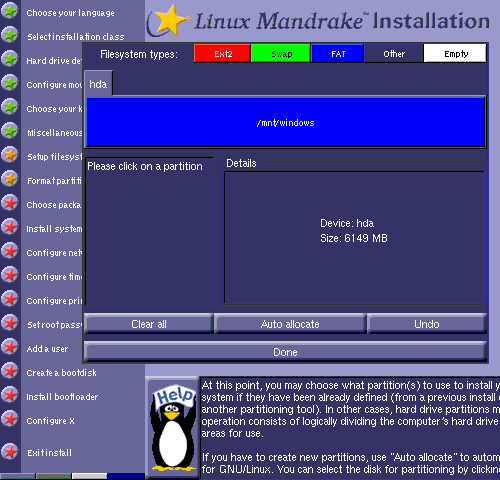Click the Auto allocate button
This screenshot has width=500, height=480.
click(x=290, y=324)
